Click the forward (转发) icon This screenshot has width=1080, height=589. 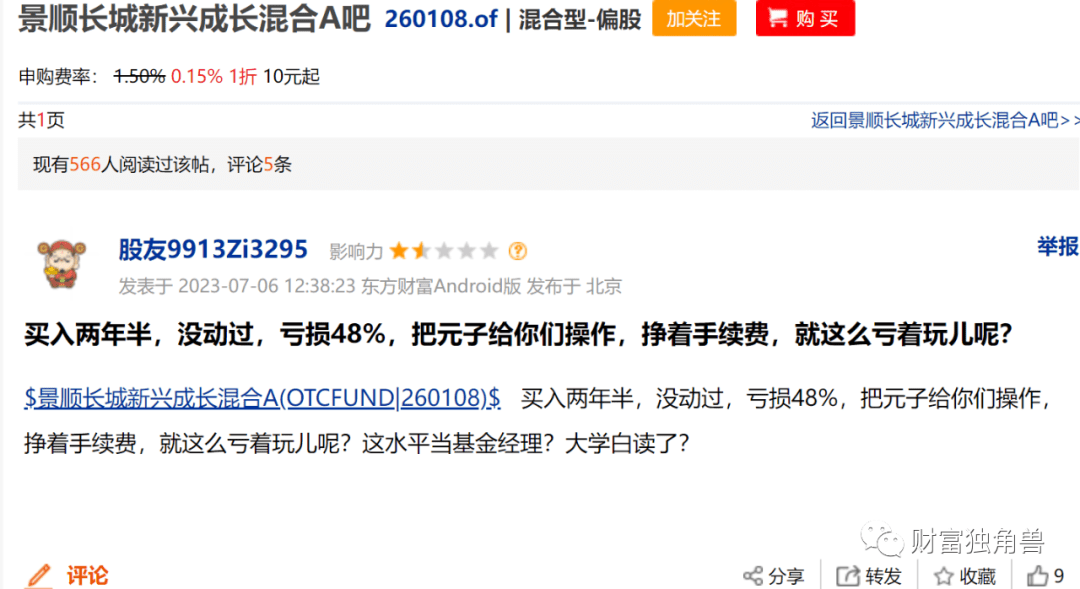click(848, 576)
